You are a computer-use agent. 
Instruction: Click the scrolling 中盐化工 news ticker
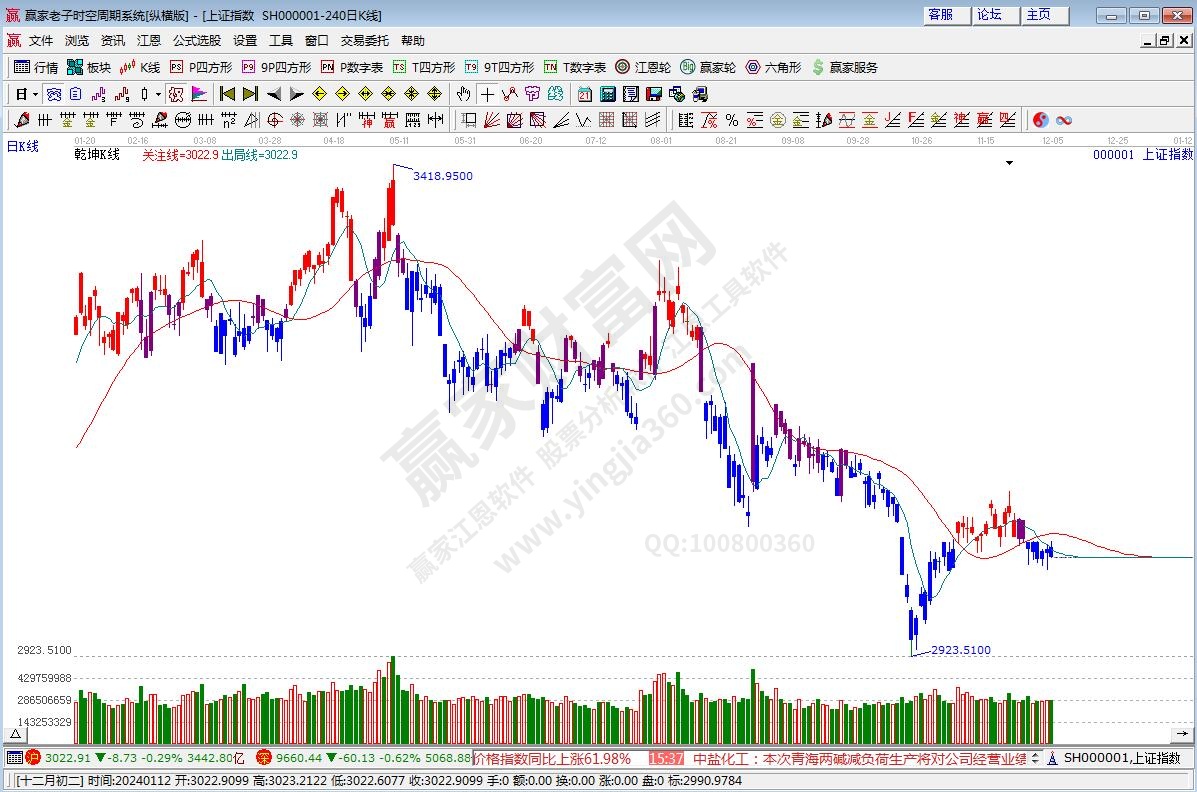860,758
